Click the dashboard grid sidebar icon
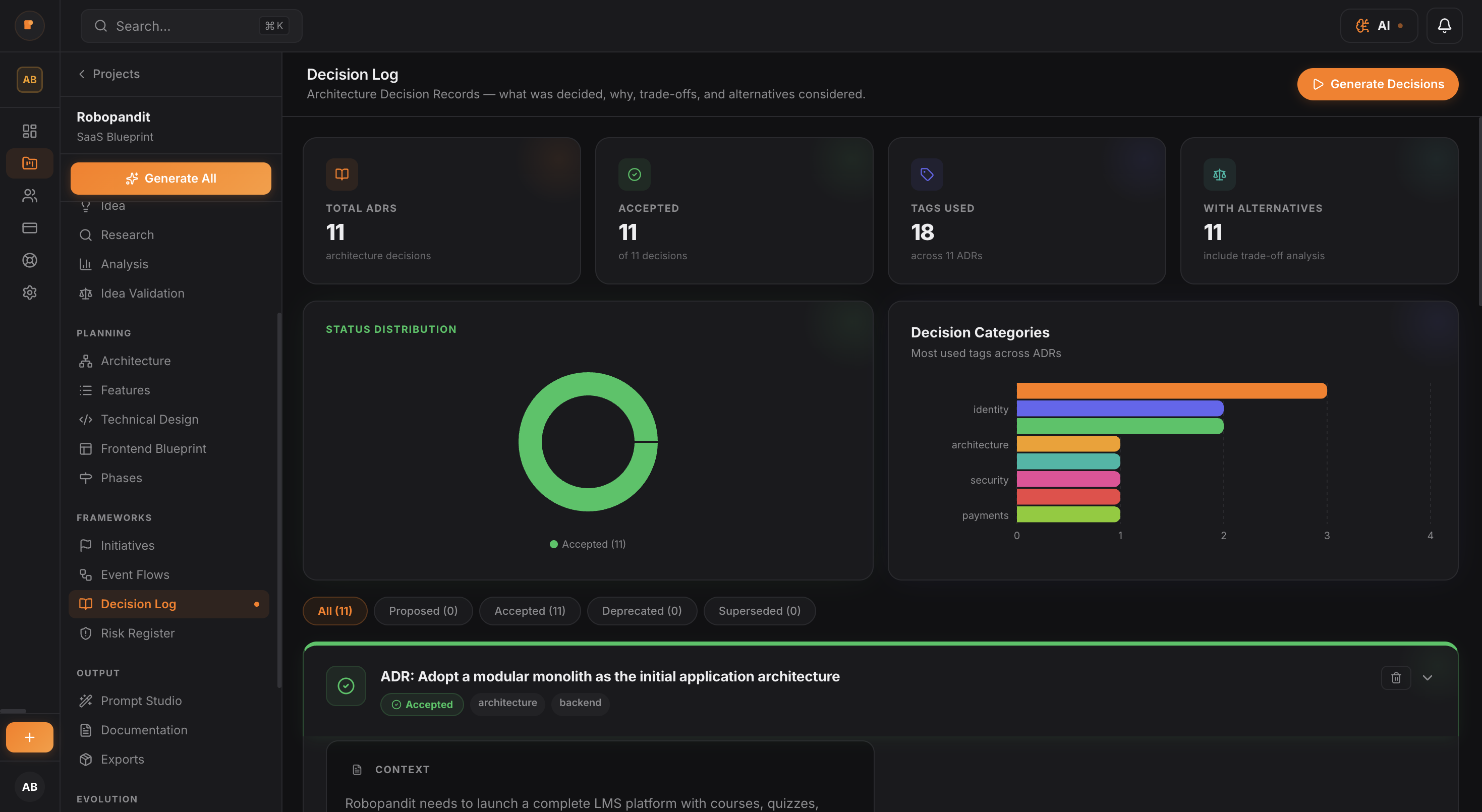 (29, 131)
